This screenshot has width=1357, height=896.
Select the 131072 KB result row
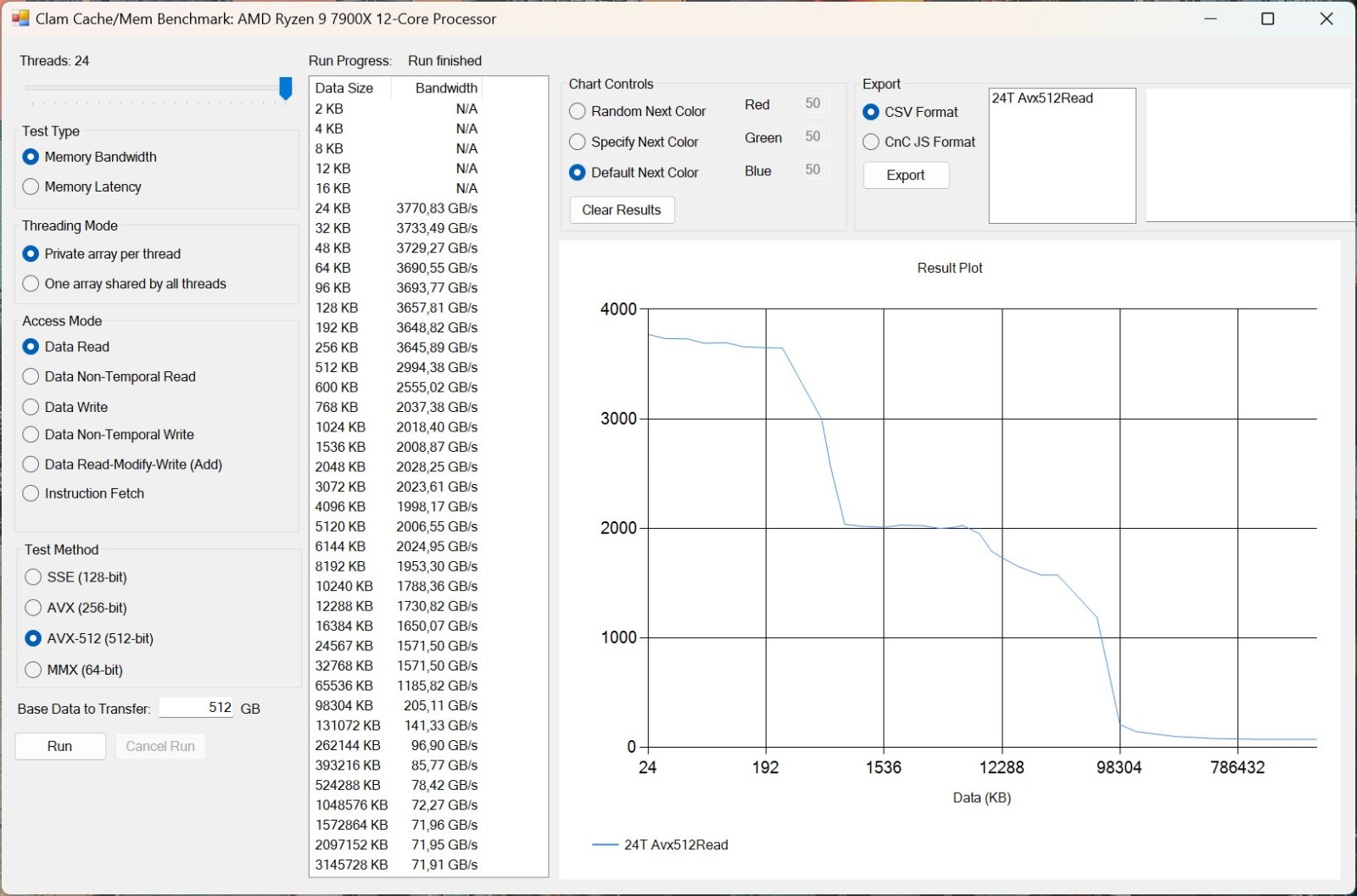point(396,726)
